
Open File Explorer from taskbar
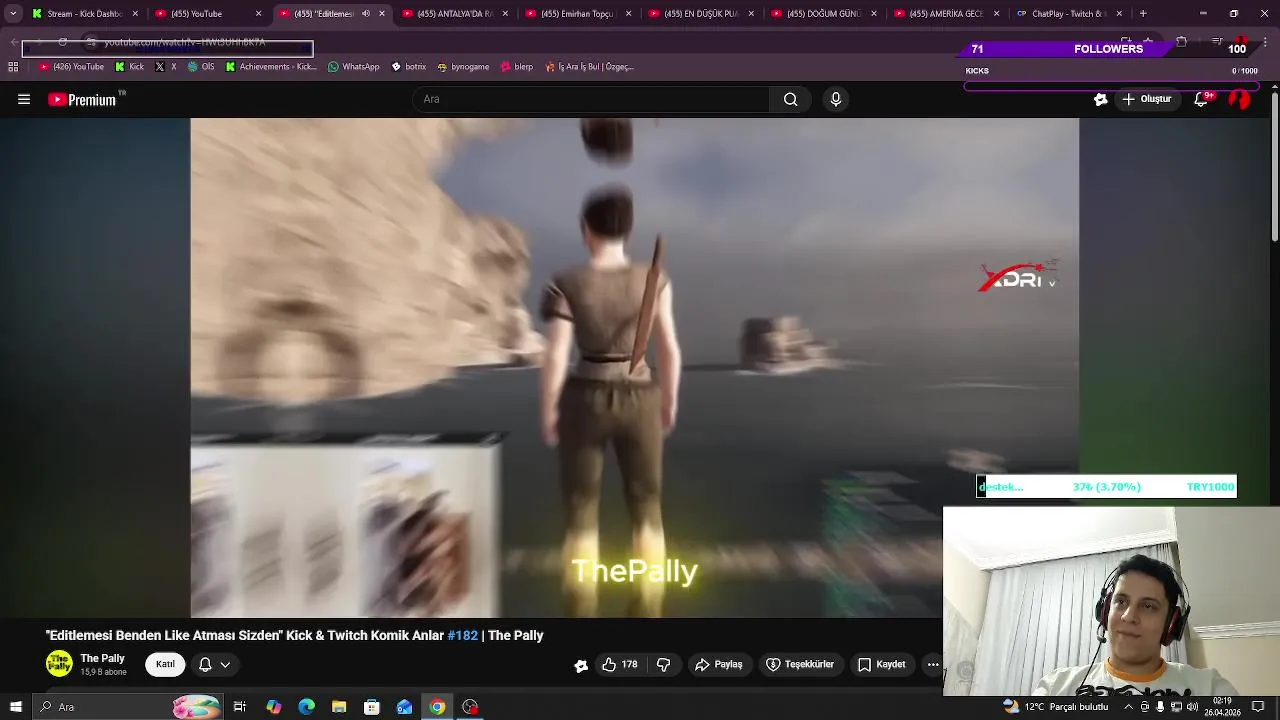tap(339, 707)
